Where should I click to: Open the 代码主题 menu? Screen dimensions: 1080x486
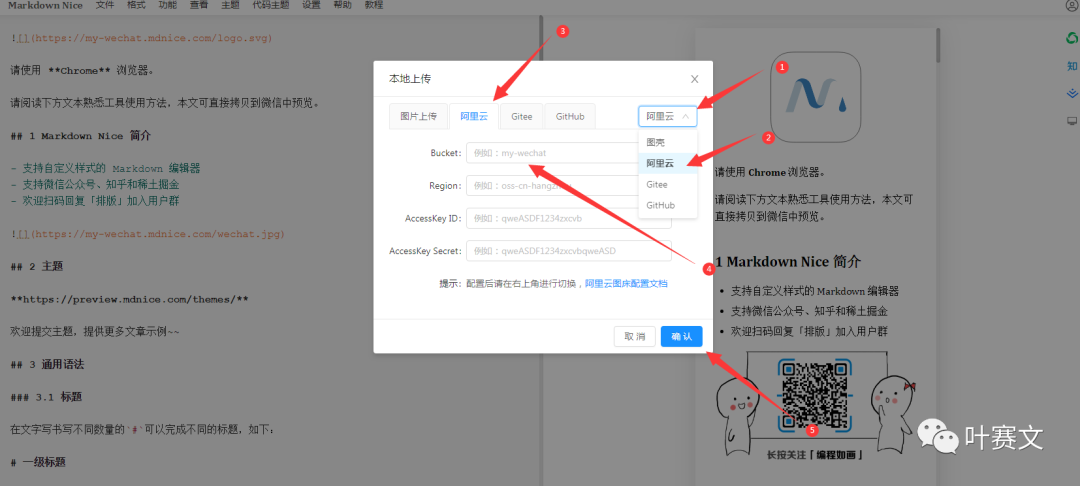click(x=271, y=6)
